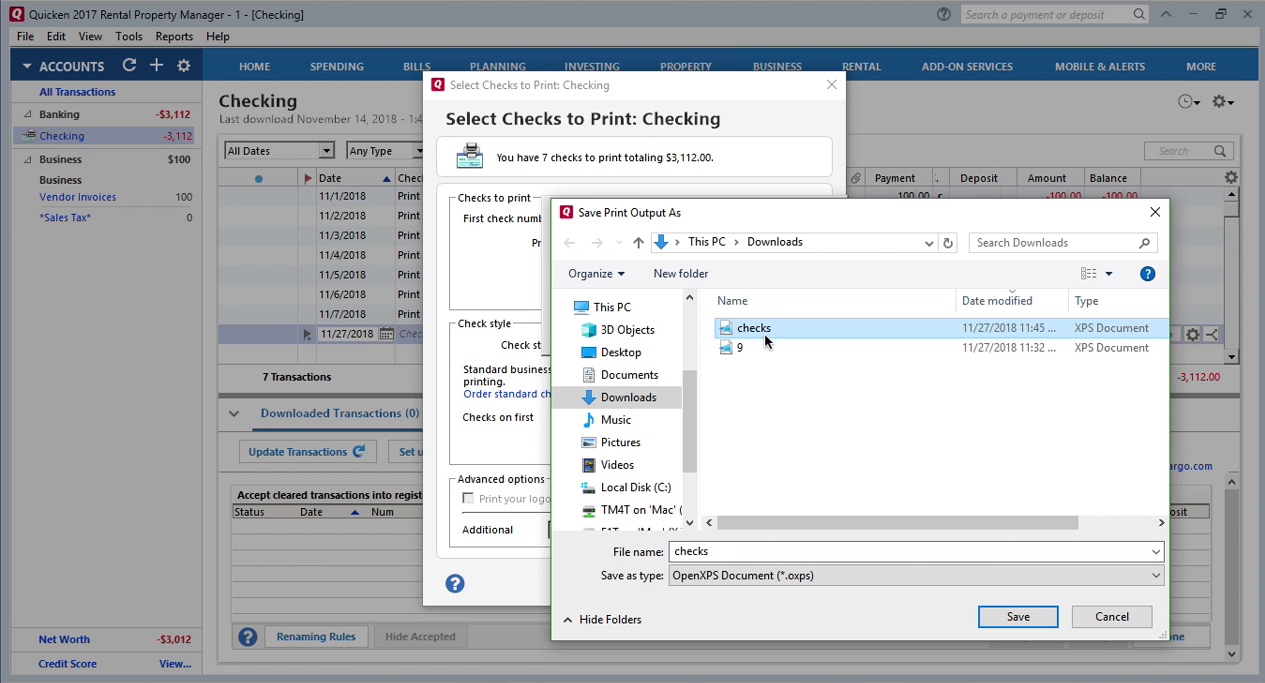The image size is (1265, 683).
Task: Collapse folders with Hide Folders
Action: pyautogui.click(x=602, y=620)
